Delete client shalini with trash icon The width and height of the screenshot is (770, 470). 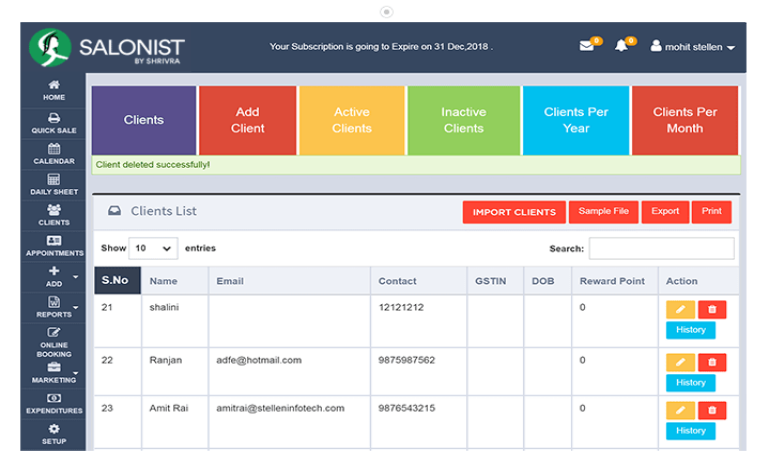click(712, 309)
